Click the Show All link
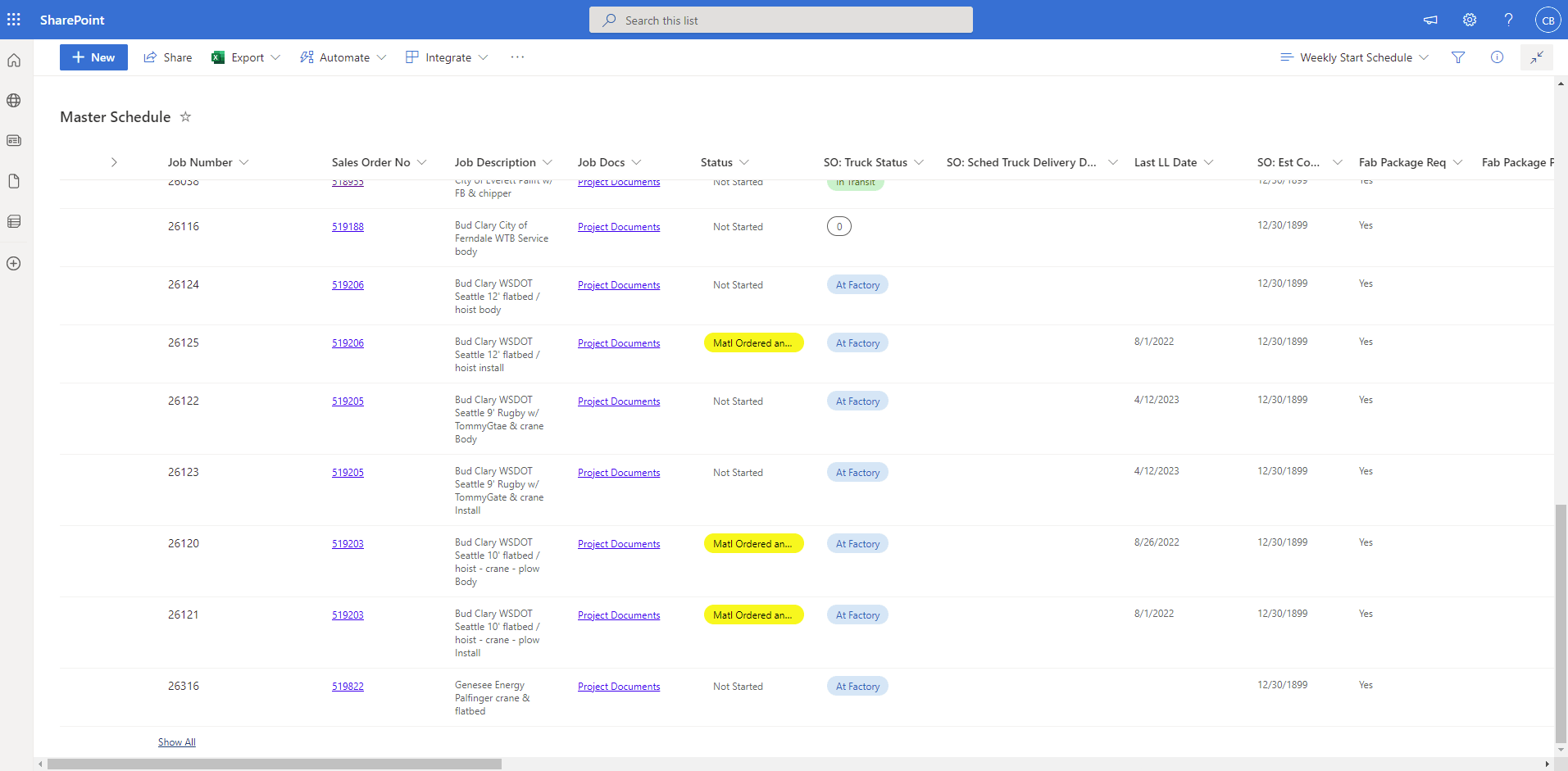Image resolution: width=1568 pixels, height=771 pixels. [177, 742]
